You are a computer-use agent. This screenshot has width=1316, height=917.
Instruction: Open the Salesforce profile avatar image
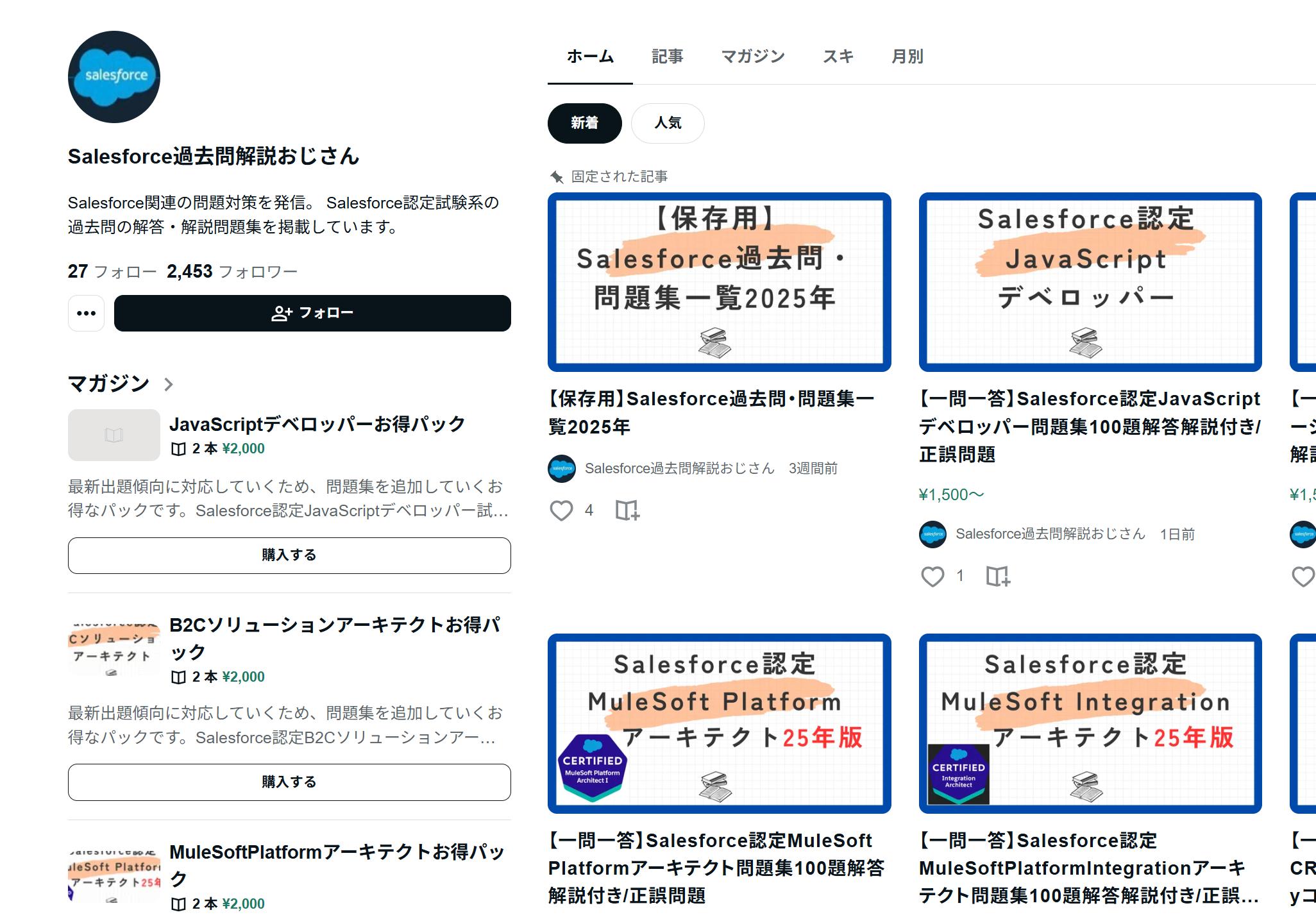(x=114, y=77)
